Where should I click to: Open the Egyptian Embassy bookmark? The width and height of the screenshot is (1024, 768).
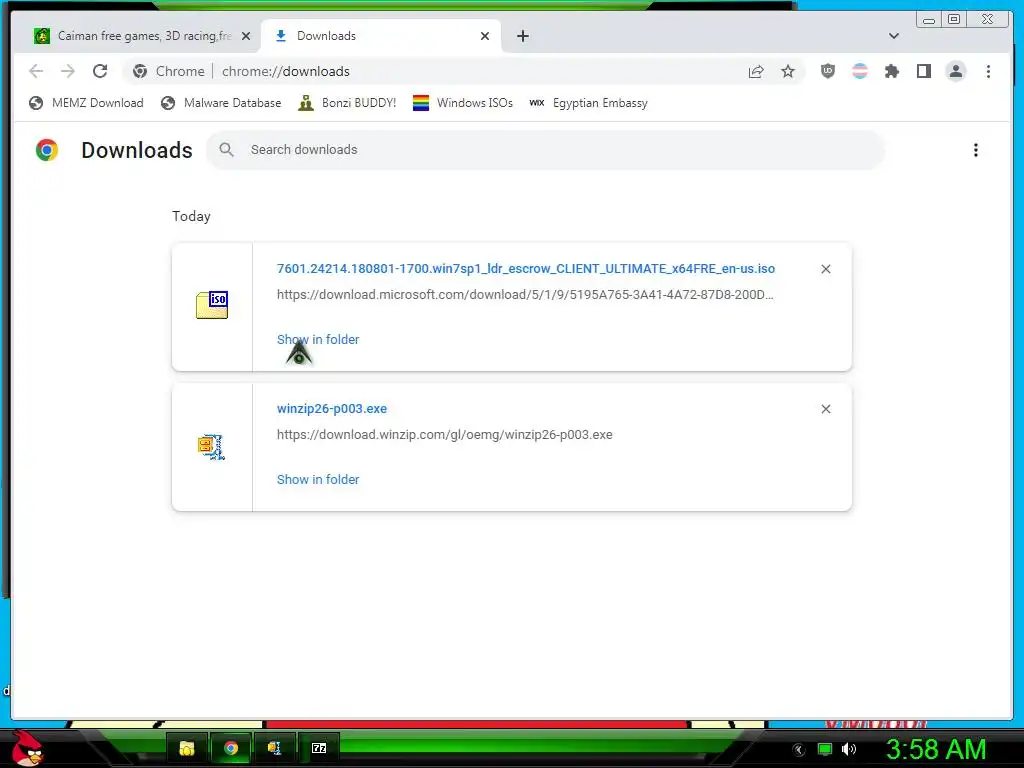click(588, 103)
